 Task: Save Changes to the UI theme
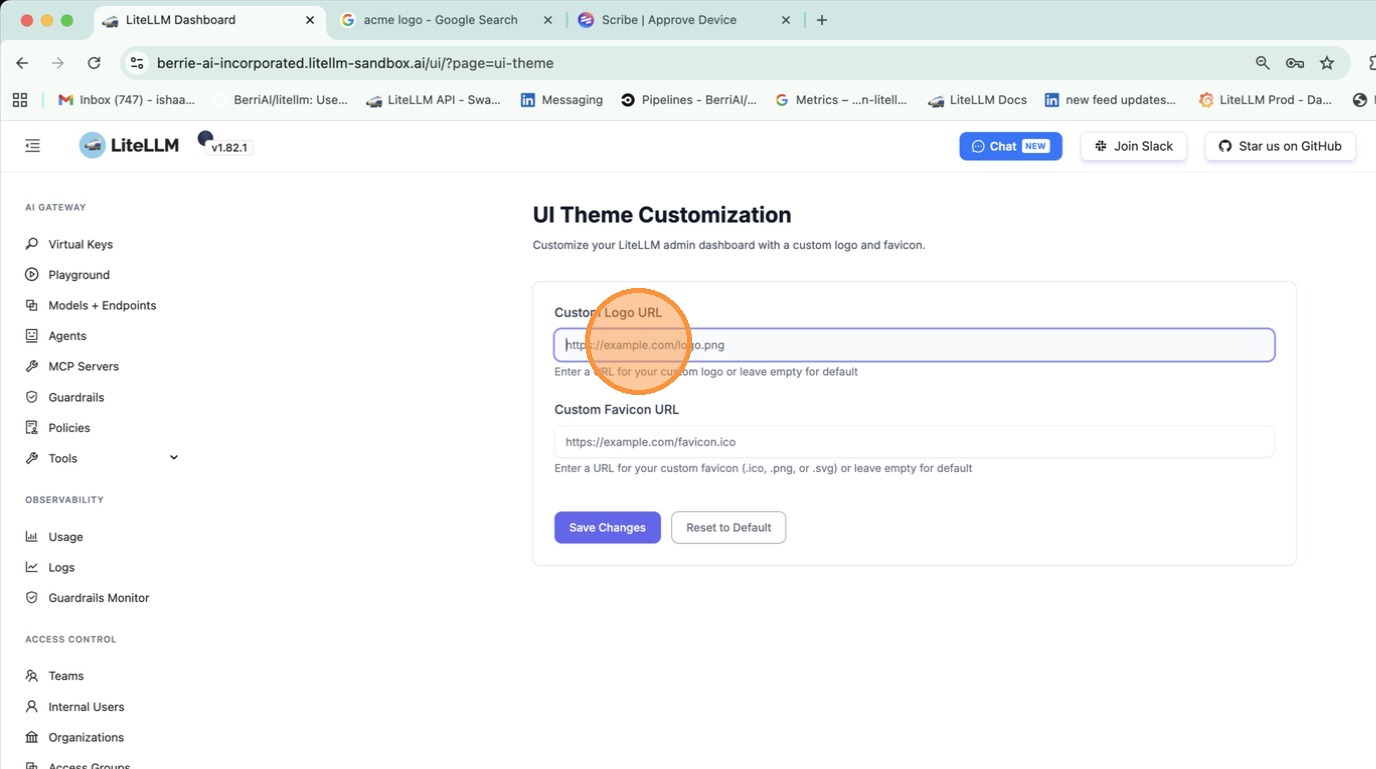tap(608, 528)
